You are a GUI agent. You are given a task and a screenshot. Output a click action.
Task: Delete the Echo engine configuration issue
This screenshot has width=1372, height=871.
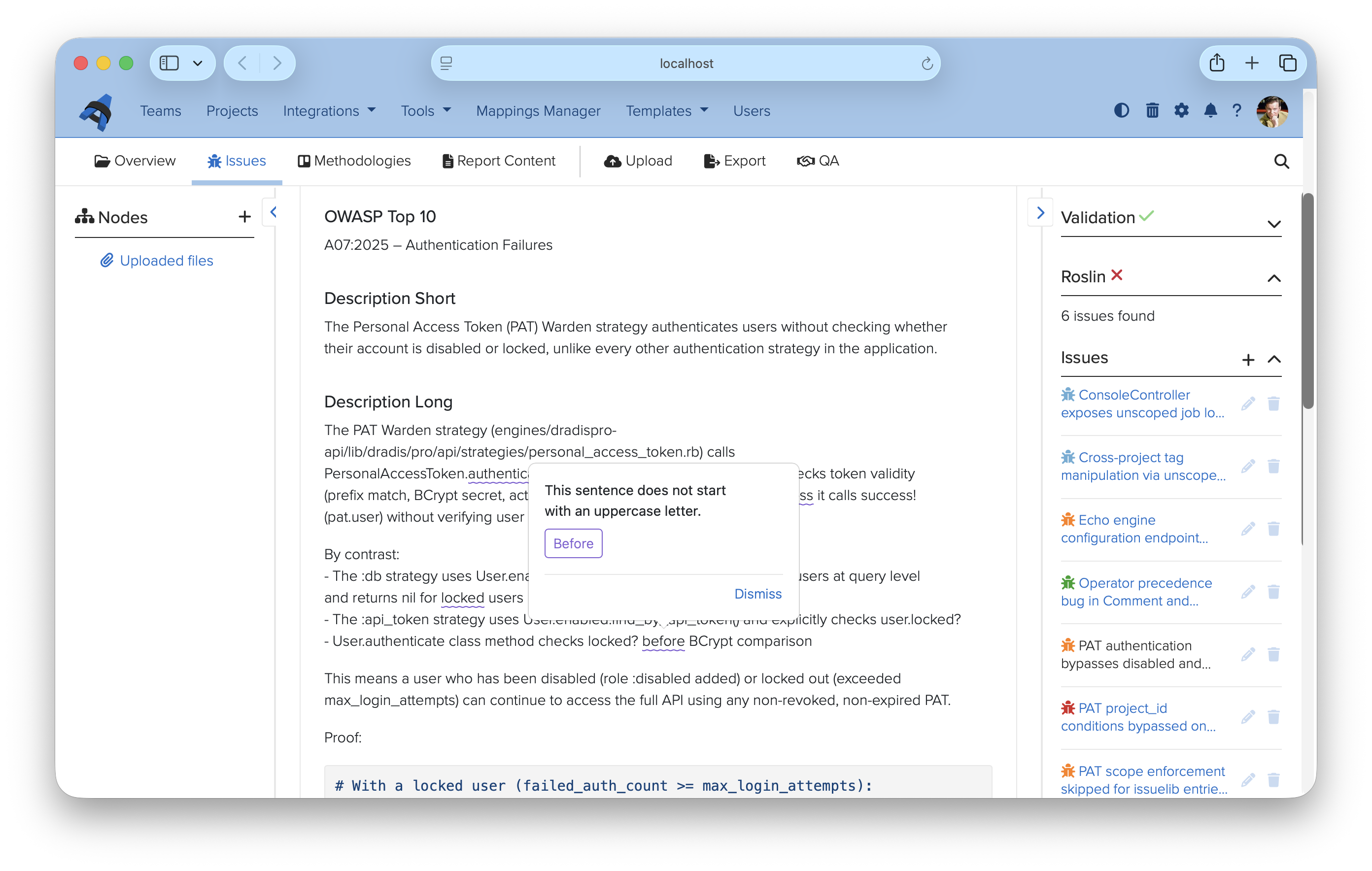click(1273, 529)
